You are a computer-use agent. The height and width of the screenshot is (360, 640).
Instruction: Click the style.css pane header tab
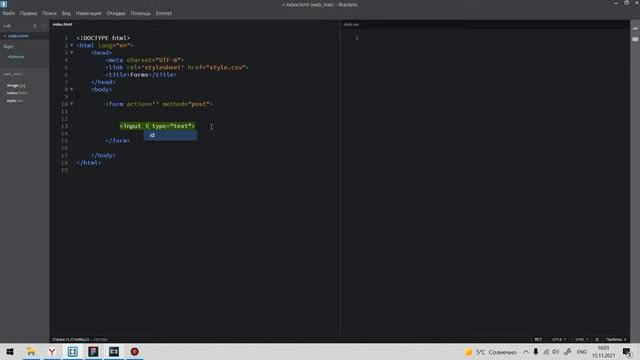pyautogui.click(x=351, y=24)
